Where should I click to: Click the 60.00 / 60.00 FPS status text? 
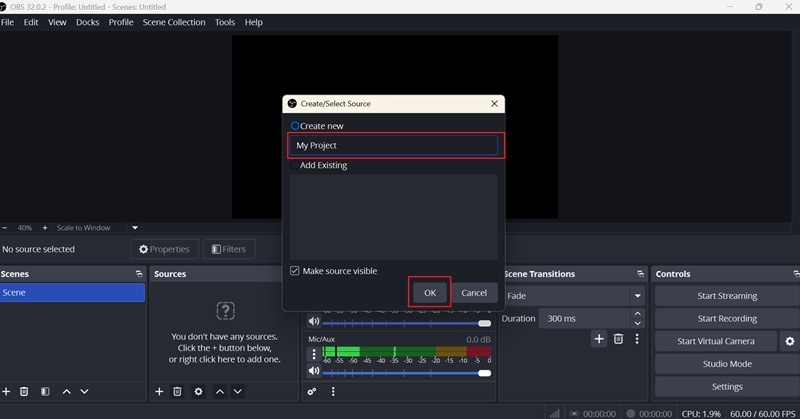[762, 413]
